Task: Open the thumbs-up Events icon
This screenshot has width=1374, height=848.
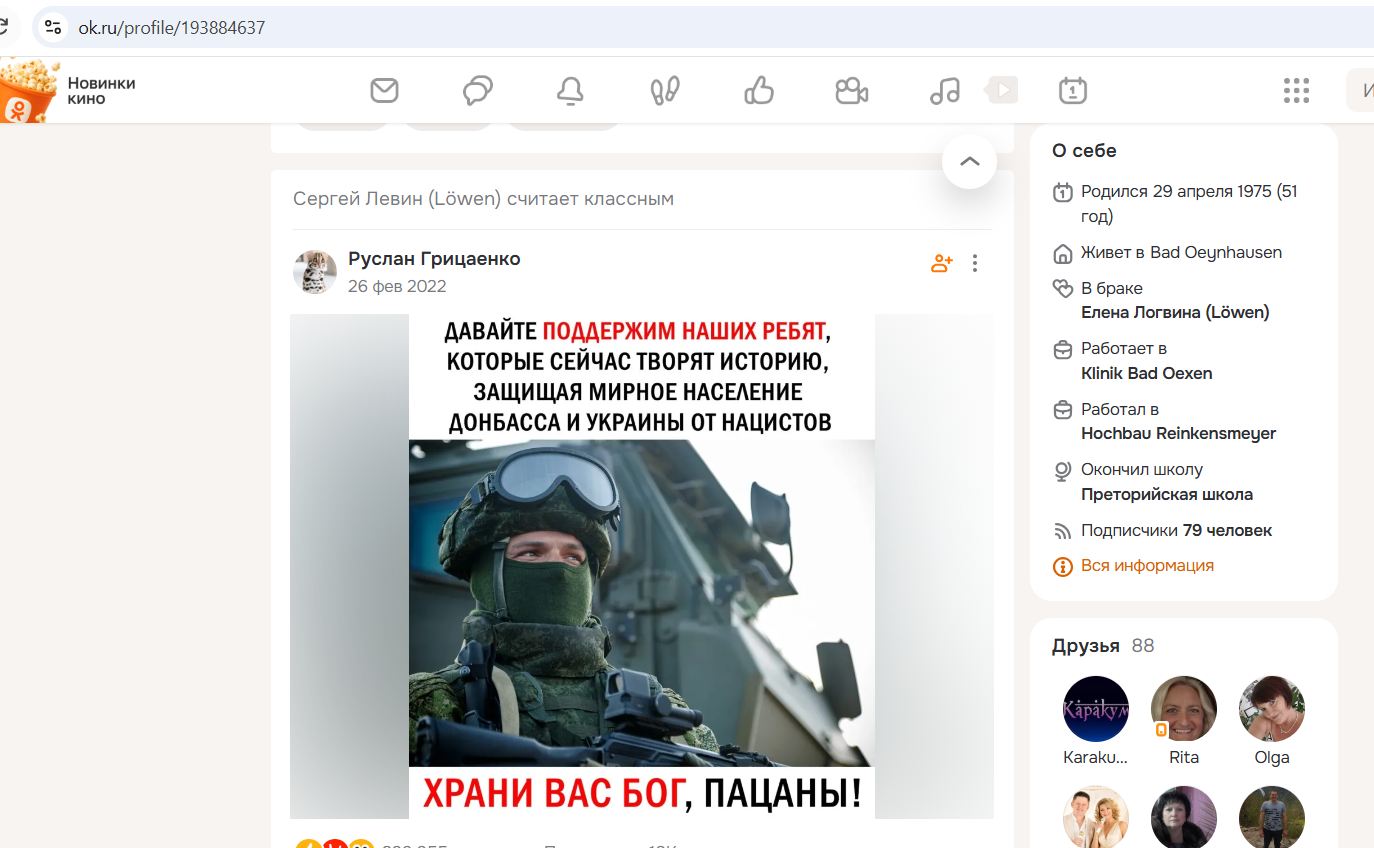Action: pyautogui.click(x=759, y=91)
